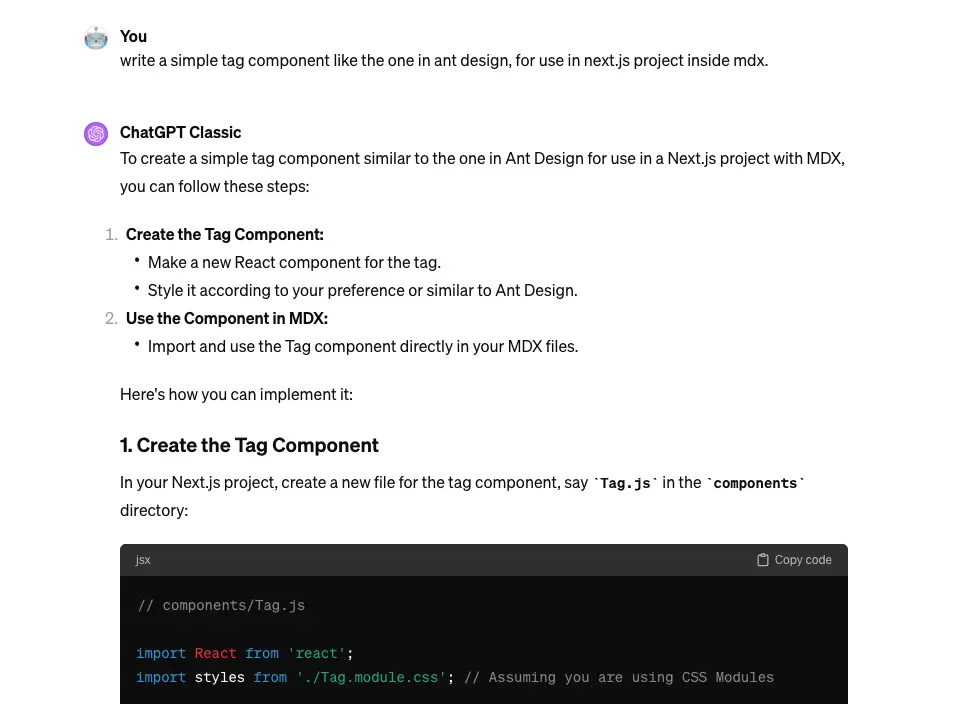Select the "Use the Component in MDX:" item
Screen dimensions: 958x704
226,318
